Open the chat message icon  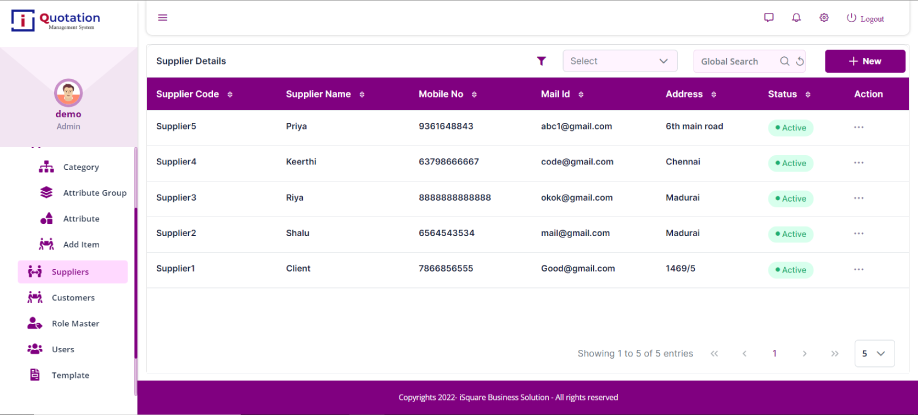(x=769, y=18)
